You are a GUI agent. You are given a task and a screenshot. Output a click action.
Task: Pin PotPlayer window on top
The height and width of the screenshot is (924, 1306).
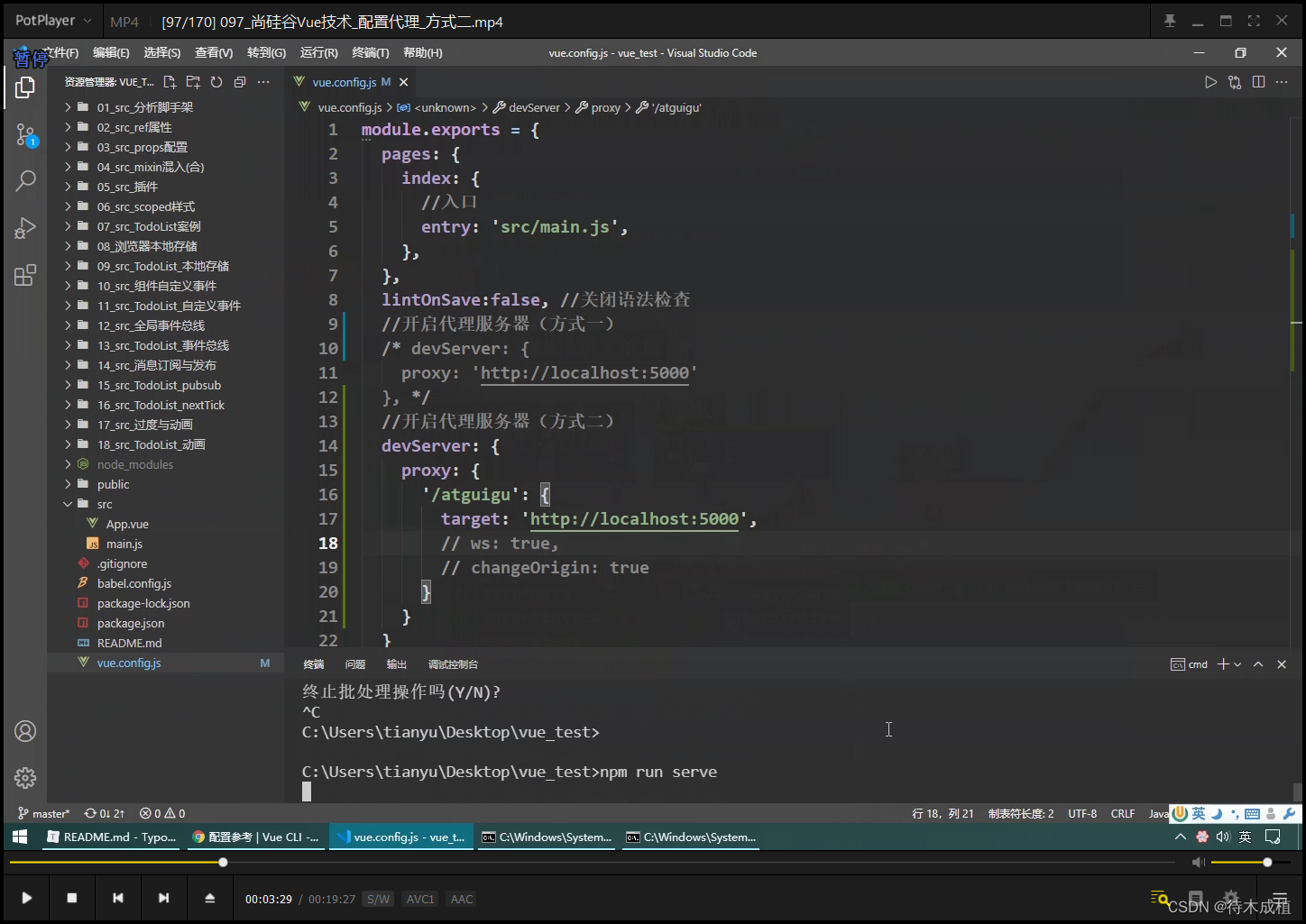(x=1170, y=21)
